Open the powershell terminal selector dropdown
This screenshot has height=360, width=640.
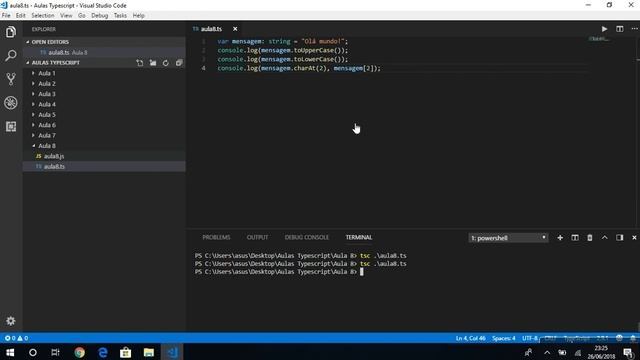(x=508, y=238)
